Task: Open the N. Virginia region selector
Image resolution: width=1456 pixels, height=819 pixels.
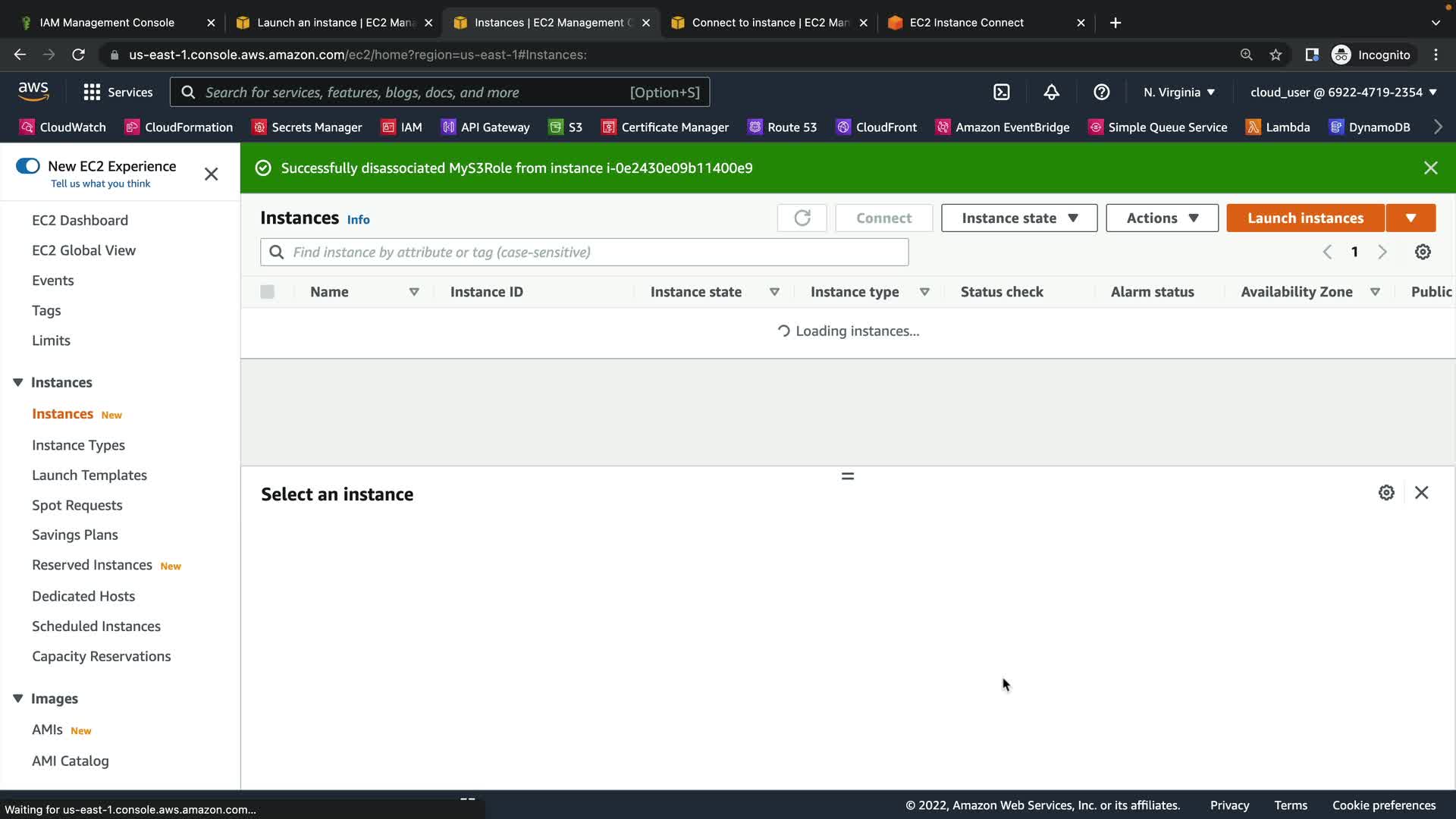Action: (1178, 92)
